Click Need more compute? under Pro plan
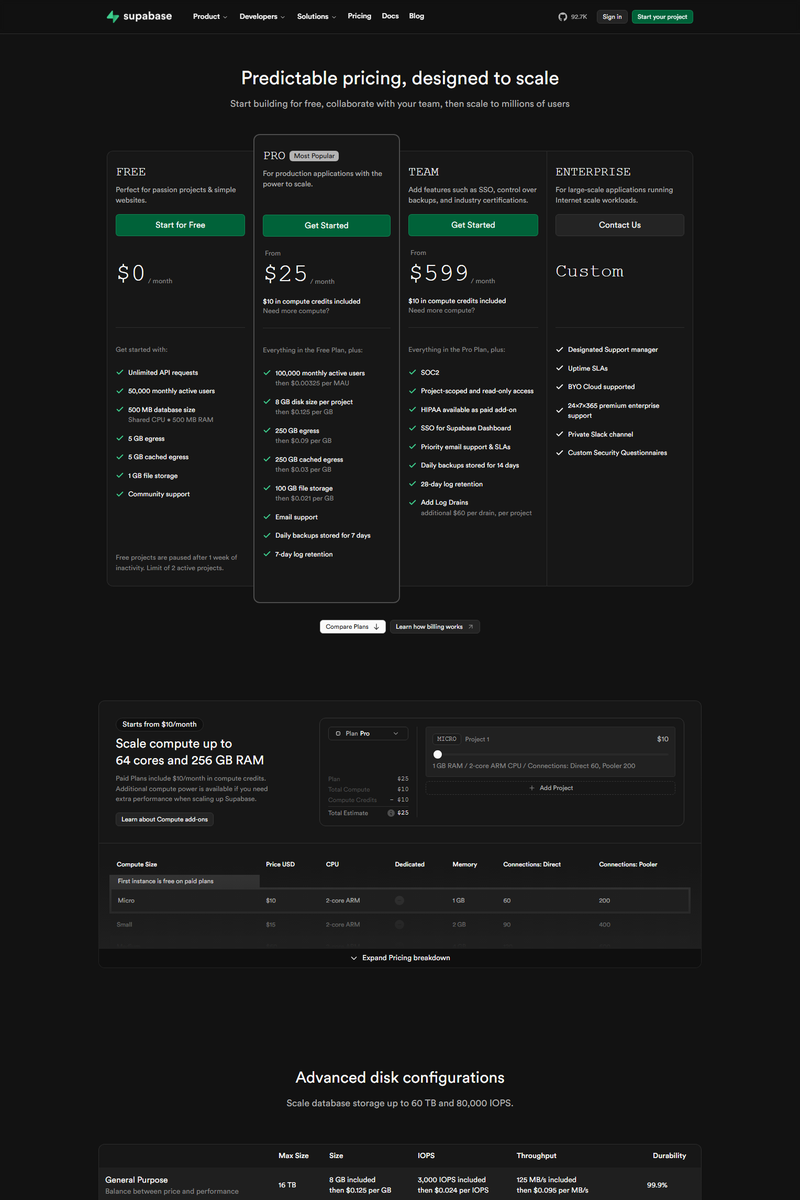The width and height of the screenshot is (800, 1200). pos(296,311)
